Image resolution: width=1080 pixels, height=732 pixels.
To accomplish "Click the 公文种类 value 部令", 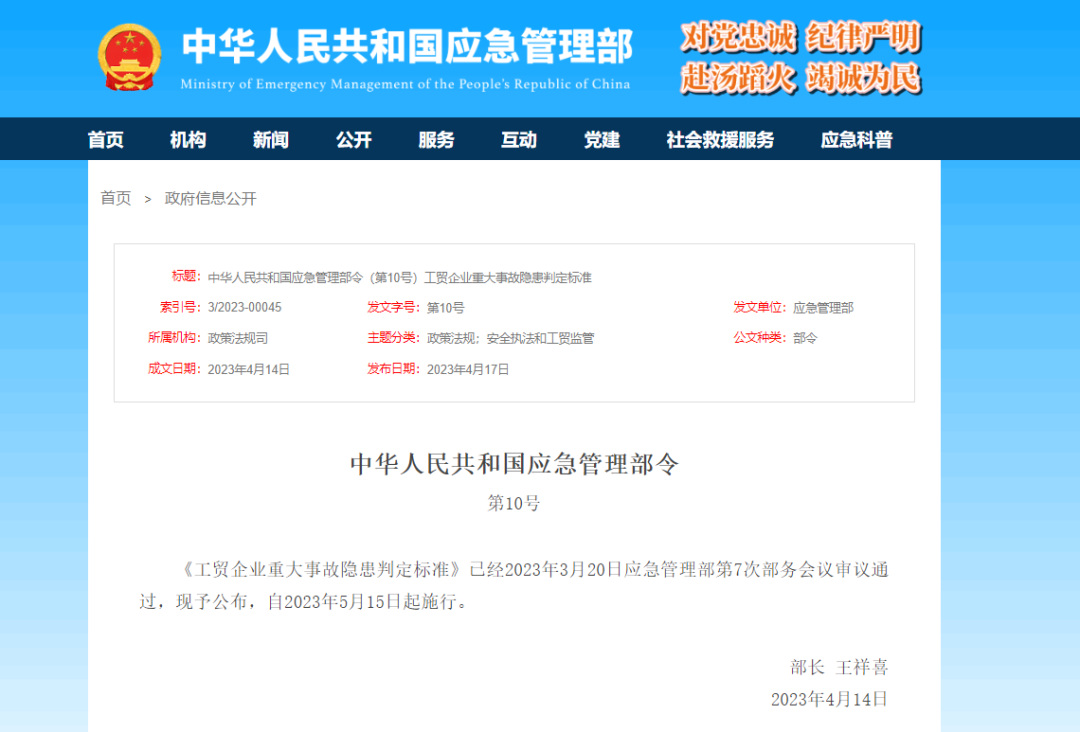I will click(x=805, y=338).
